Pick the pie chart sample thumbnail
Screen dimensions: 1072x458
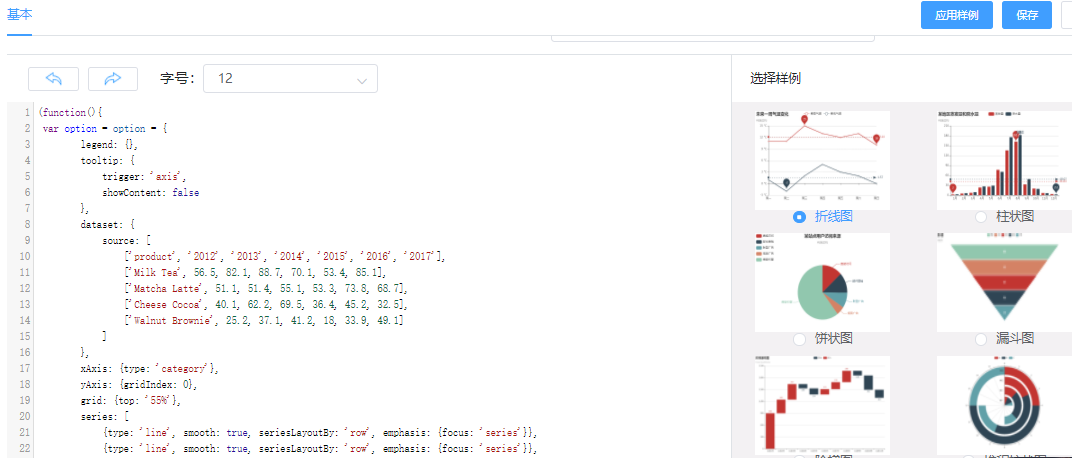822,282
